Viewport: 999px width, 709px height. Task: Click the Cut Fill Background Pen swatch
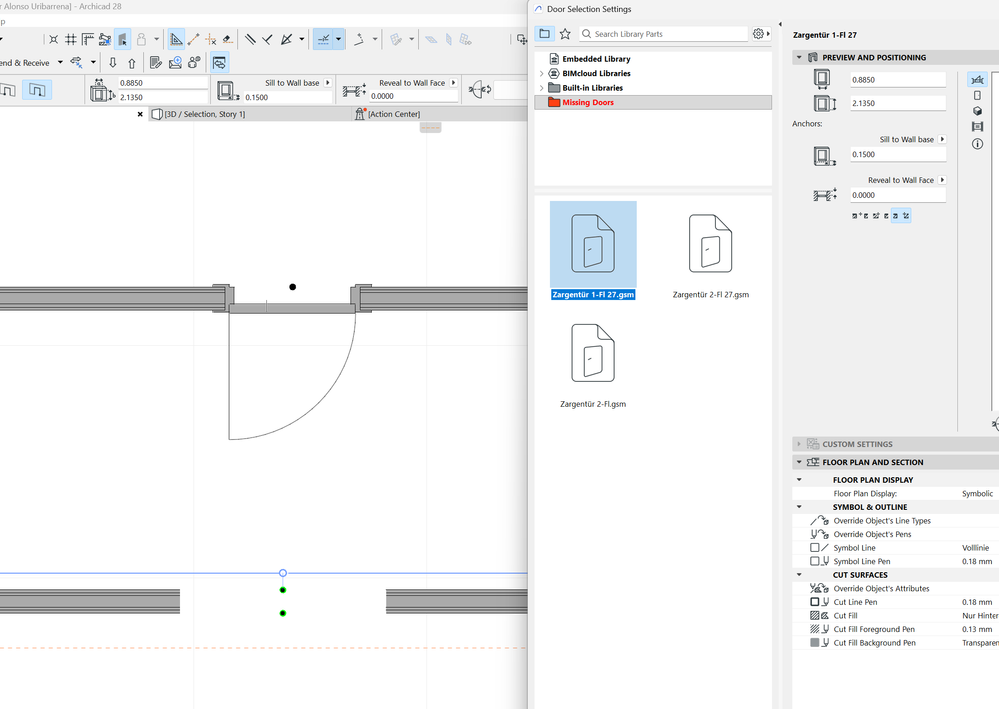pyautogui.click(x=814, y=643)
